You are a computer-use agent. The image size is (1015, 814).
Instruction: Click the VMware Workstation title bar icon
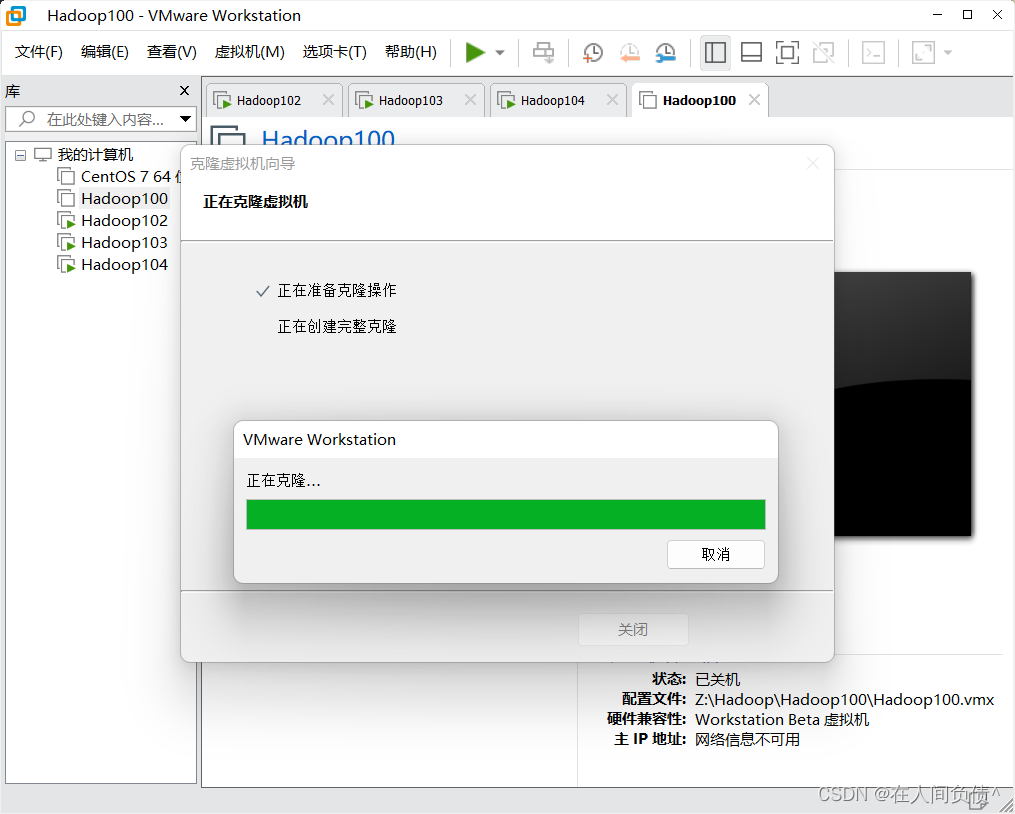[16, 16]
